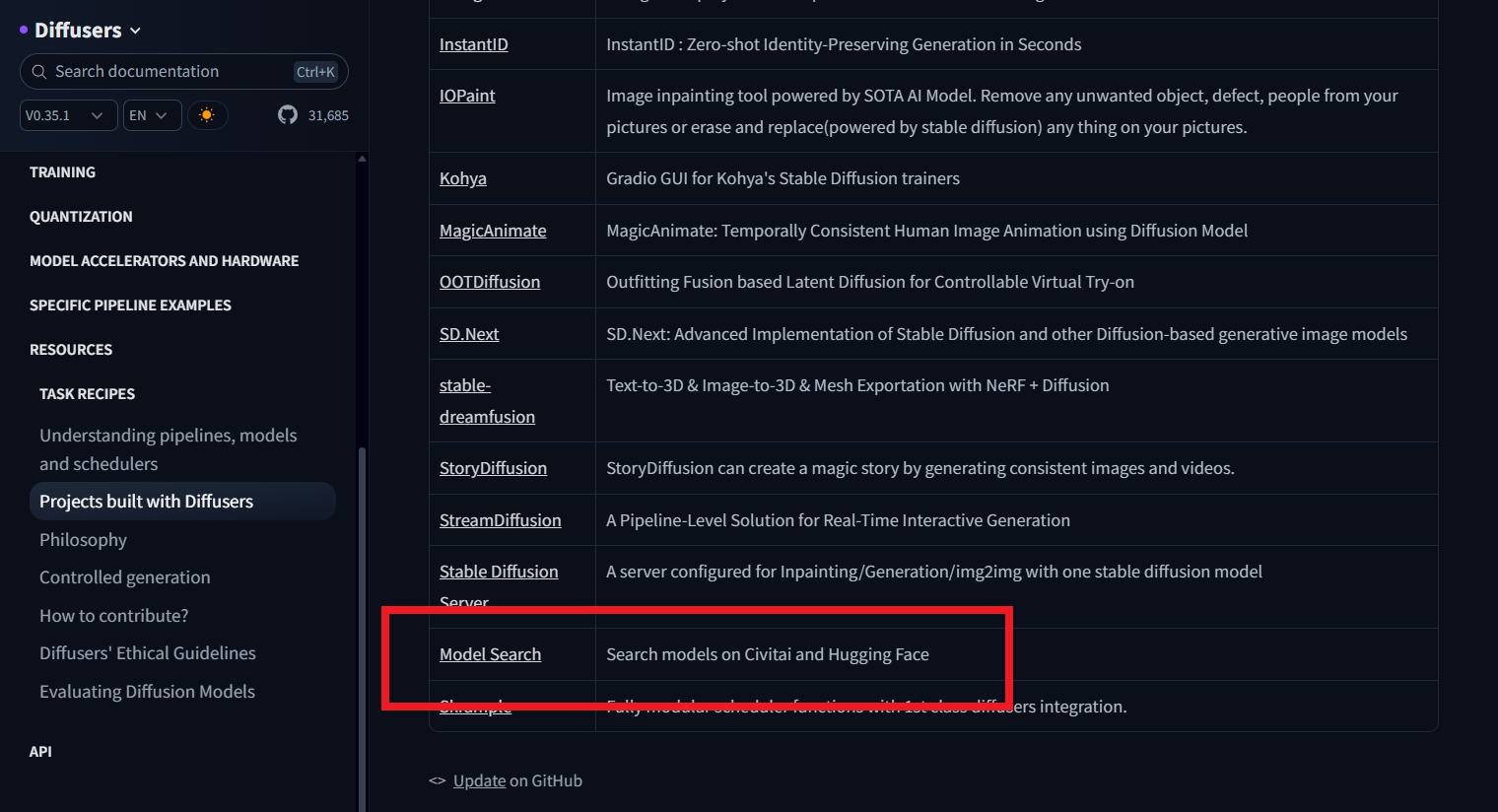Open the V0.35.1 version dropdown
The height and width of the screenshot is (812, 1498).
pos(69,115)
